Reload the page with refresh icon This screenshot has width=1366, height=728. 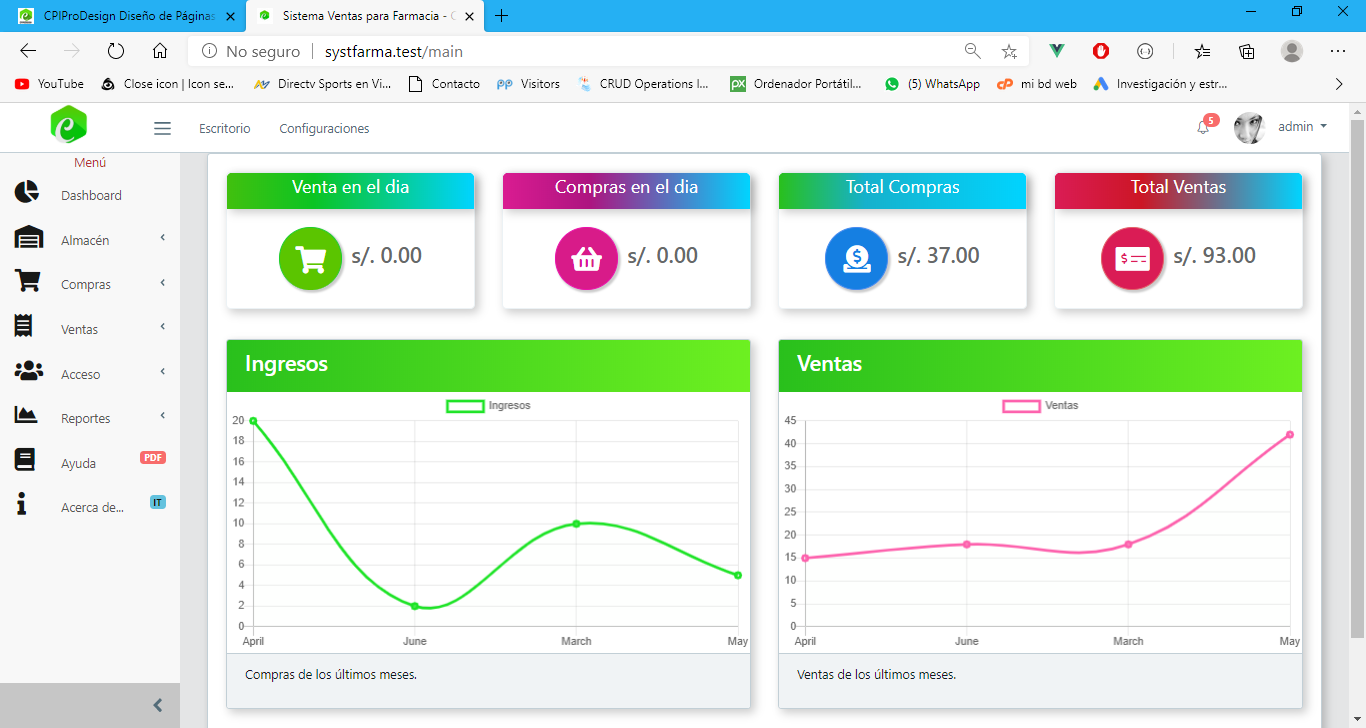116,51
